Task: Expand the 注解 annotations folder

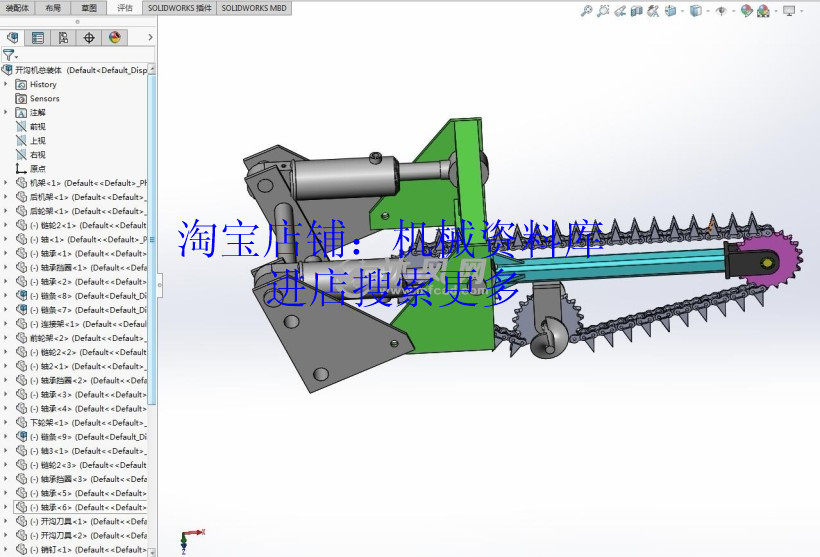Action: pos(6,112)
